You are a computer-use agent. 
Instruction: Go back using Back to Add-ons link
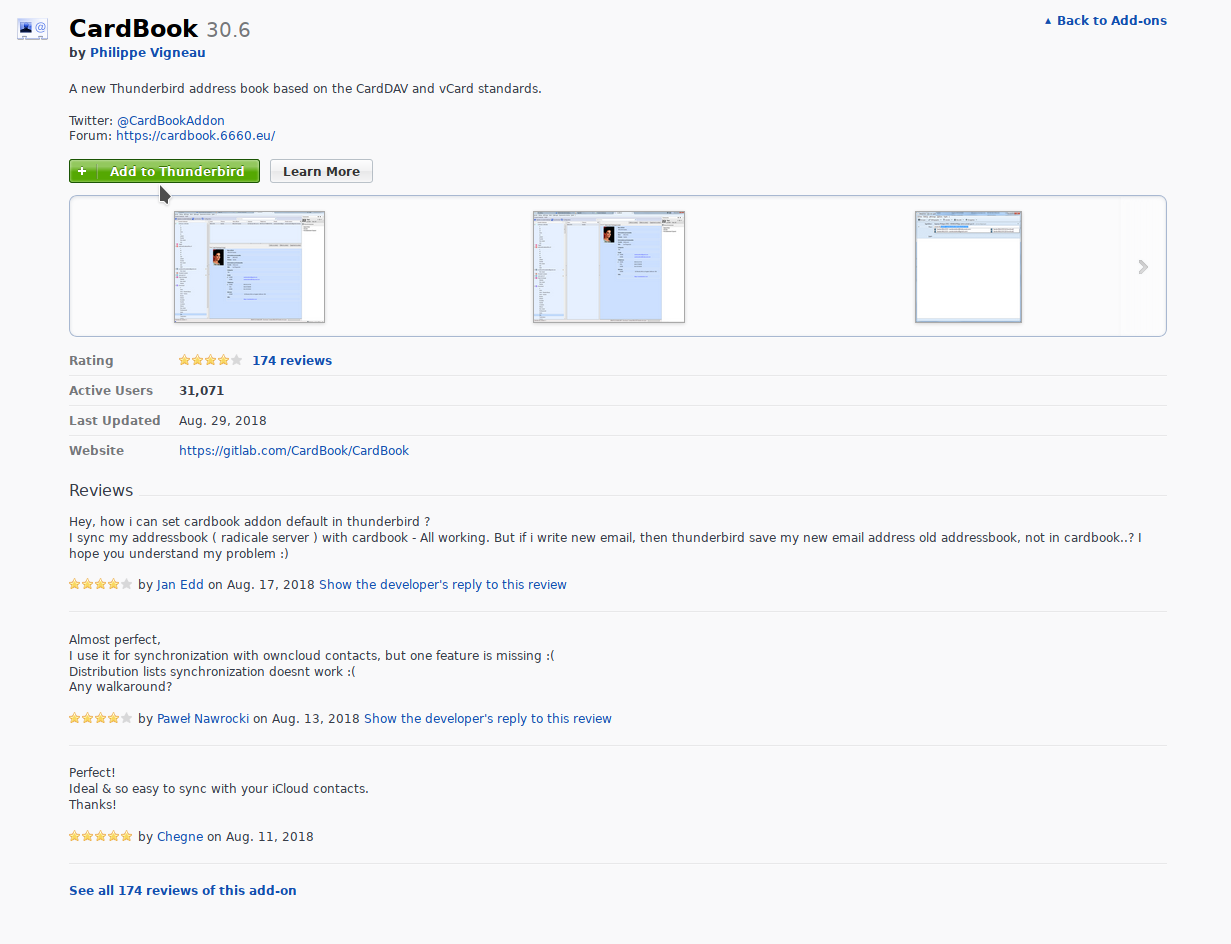pyautogui.click(x=1105, y=20)
